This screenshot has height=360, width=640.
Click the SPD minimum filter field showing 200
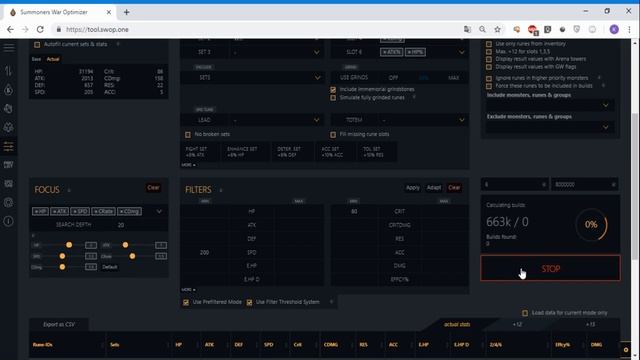pos(204,253)
